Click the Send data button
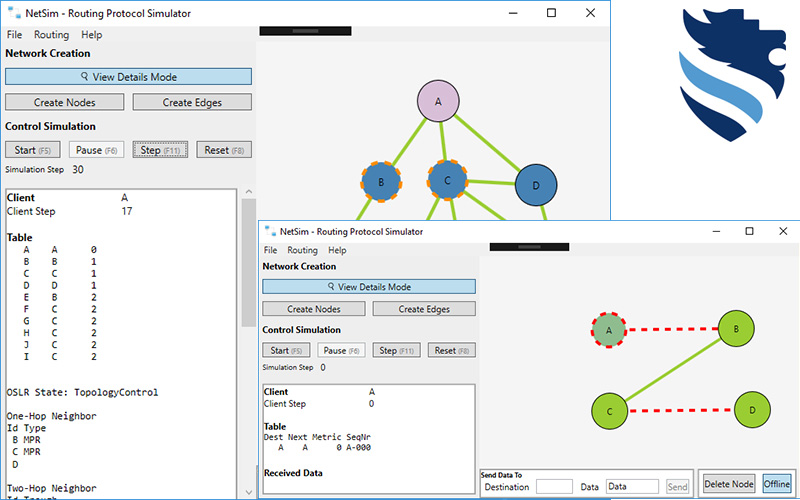800x500 pixels. coord(678,487)
